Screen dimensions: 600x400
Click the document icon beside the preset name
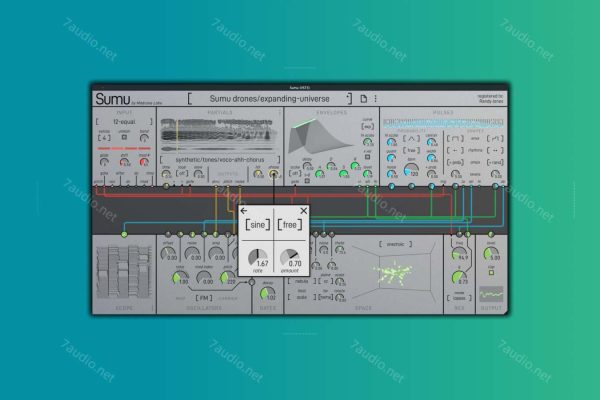pos(363,99)
